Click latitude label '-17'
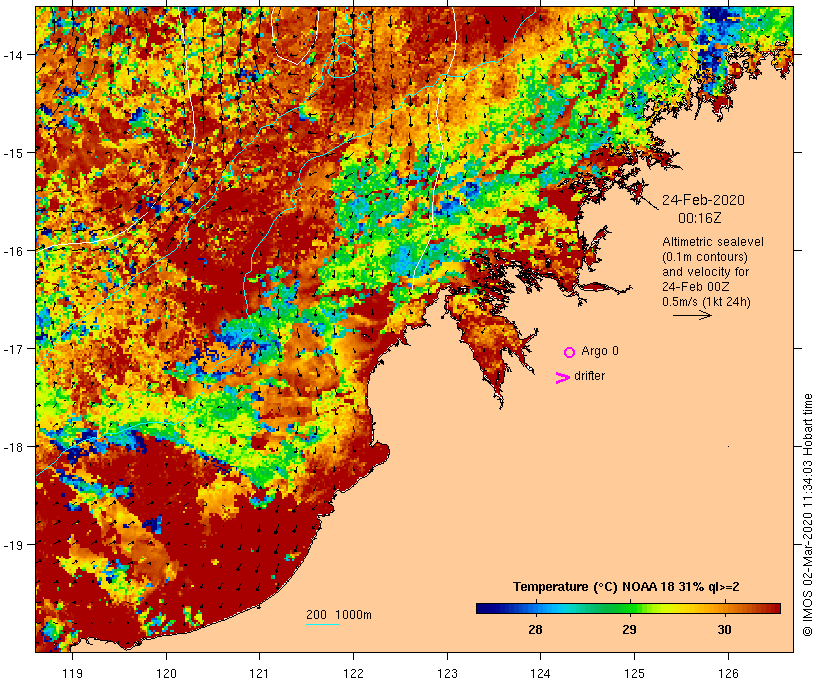820x680 pixels. [13, 348]
